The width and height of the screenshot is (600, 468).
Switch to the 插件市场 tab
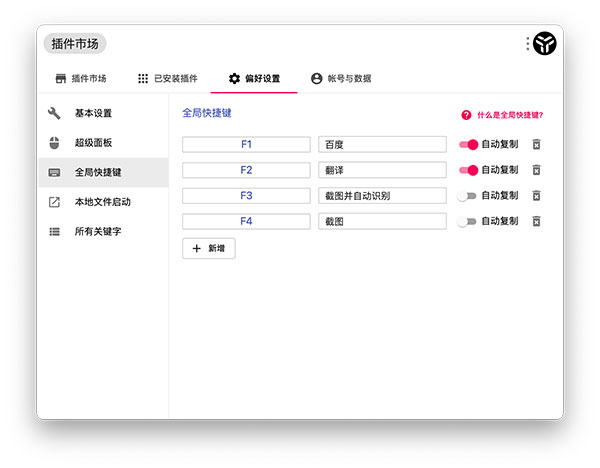click(x=81, y=78)
